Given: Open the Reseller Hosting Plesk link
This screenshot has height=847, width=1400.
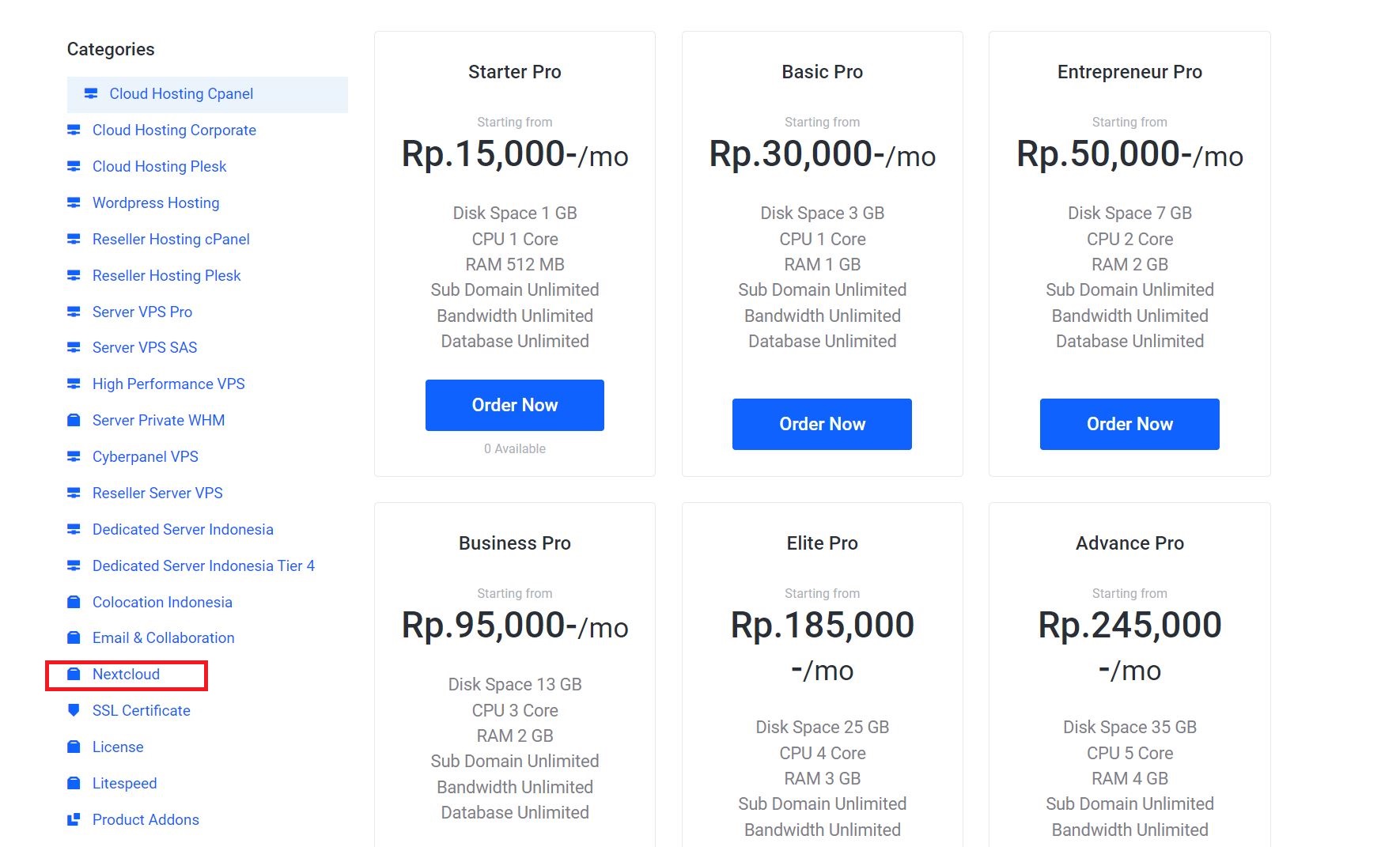Looking at the screenshot, I should click(x=166, y=275).
